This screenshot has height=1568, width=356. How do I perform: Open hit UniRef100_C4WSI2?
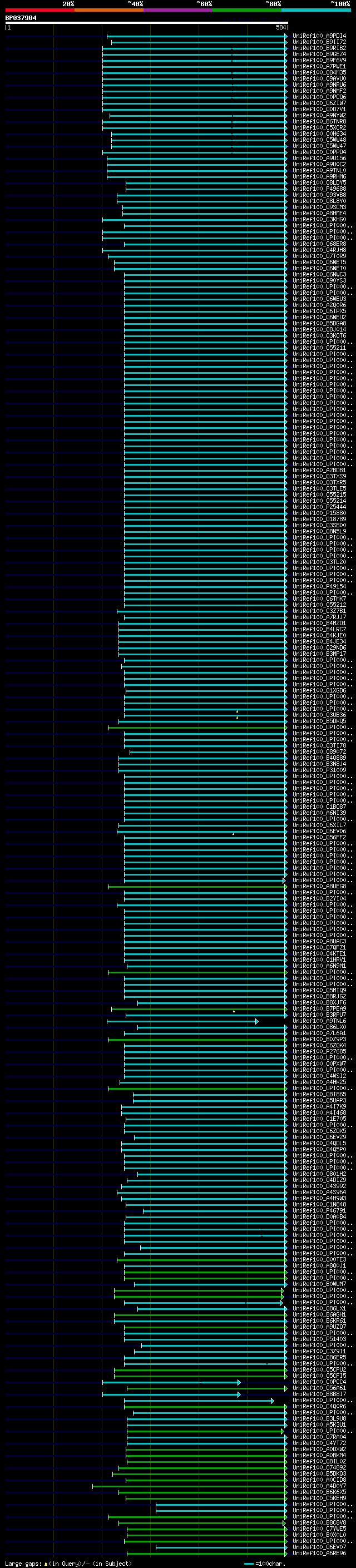[319, 1076]
